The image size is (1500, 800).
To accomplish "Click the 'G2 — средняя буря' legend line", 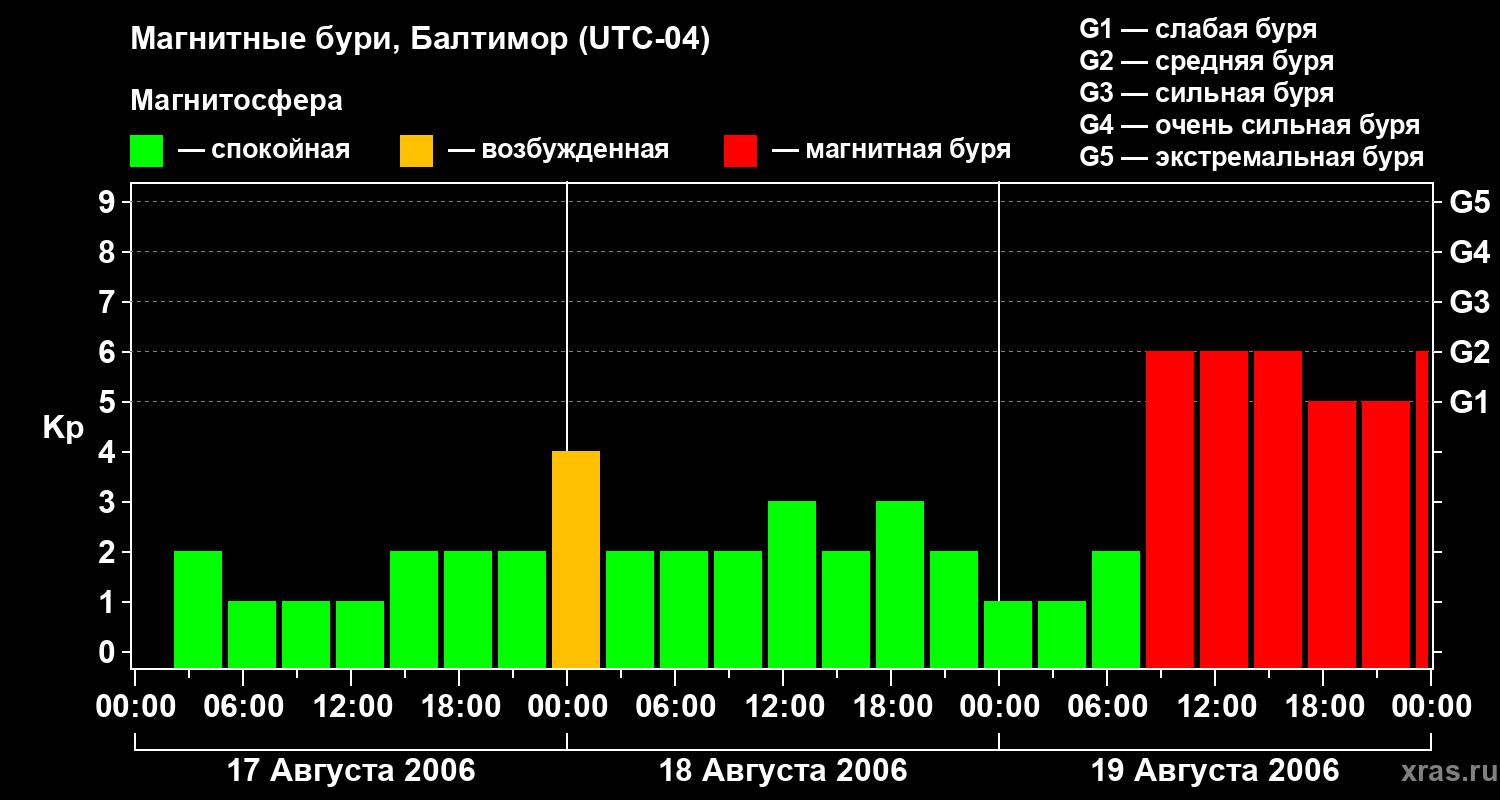I will click(x=1206, y=61).
